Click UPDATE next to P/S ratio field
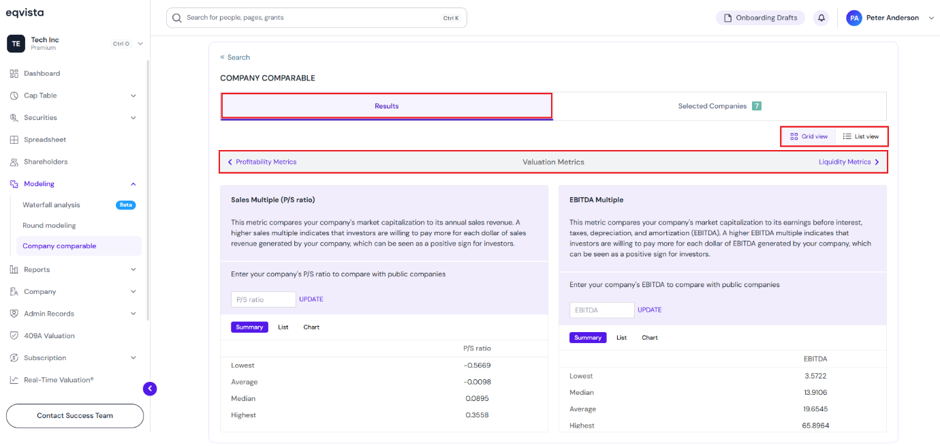This screenshot has width=940, height=446. (x=311, y=299)
